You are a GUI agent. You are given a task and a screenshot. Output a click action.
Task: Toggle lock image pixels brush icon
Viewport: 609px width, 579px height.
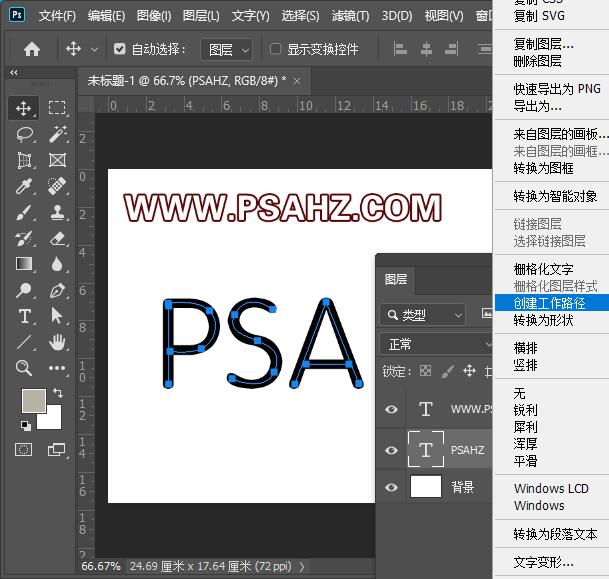(448, 371)
